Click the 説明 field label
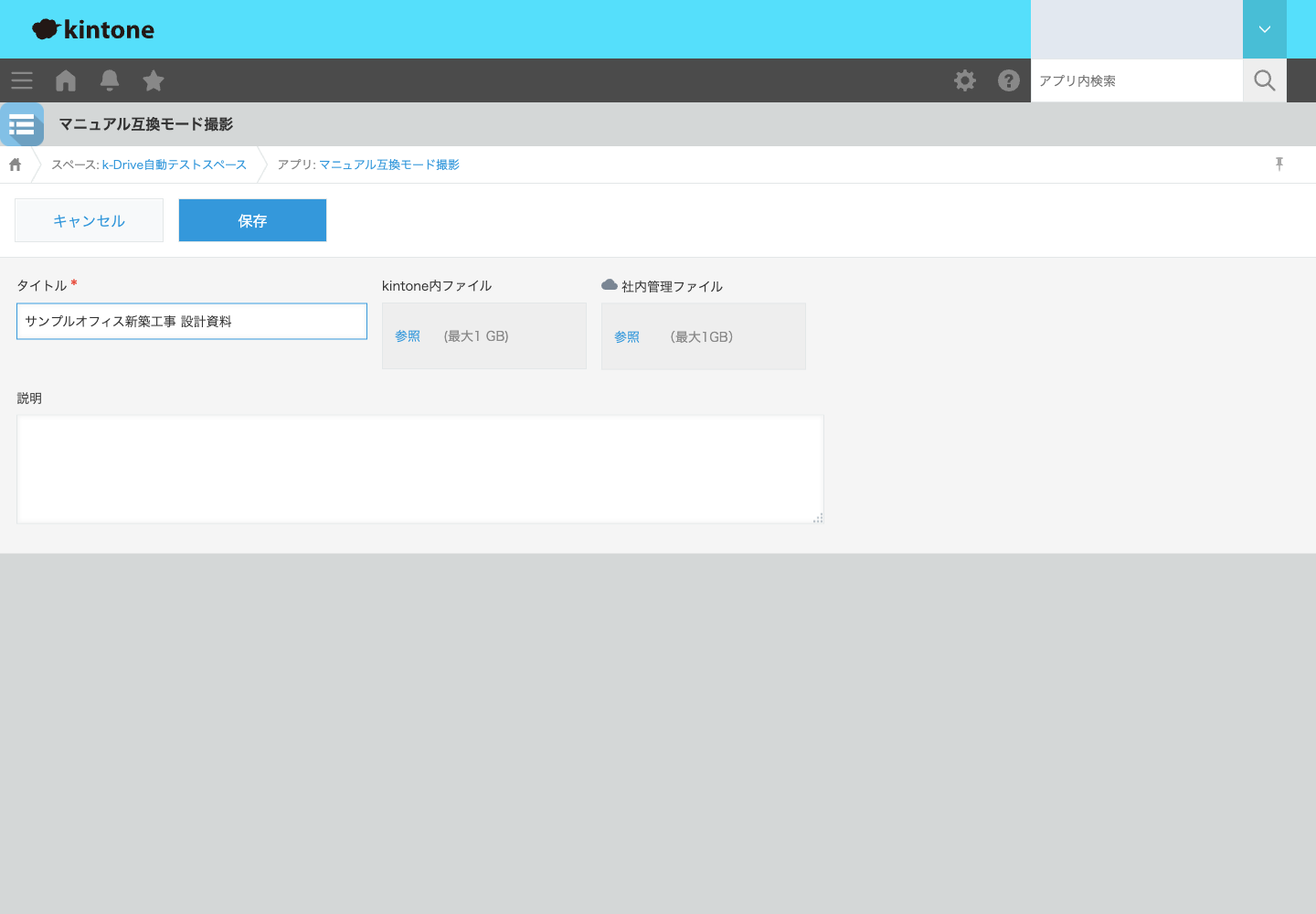This screenshot has width=1316, height=914. 29,399
